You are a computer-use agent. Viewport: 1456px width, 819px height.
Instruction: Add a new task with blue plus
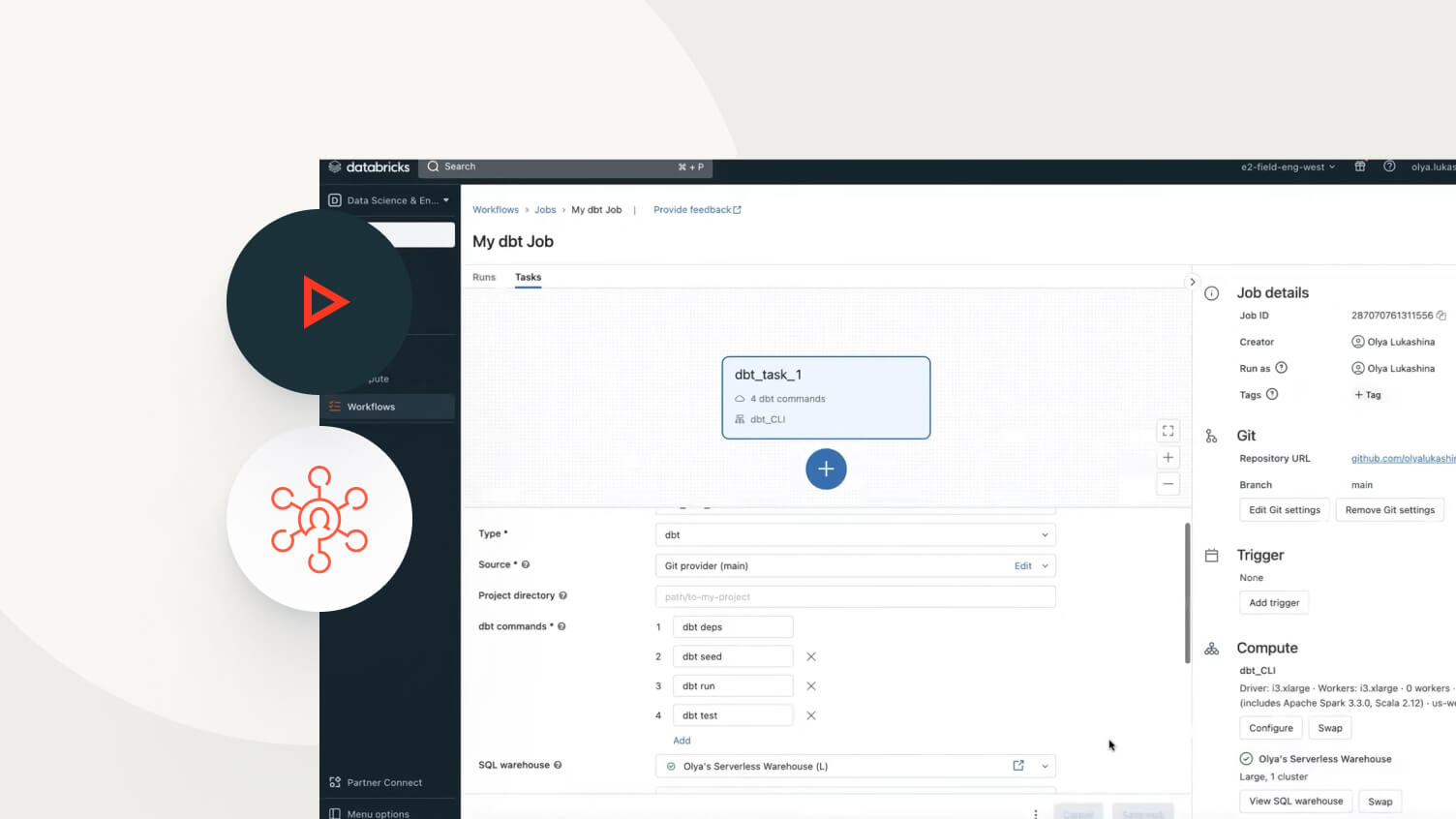pos(826,469)
